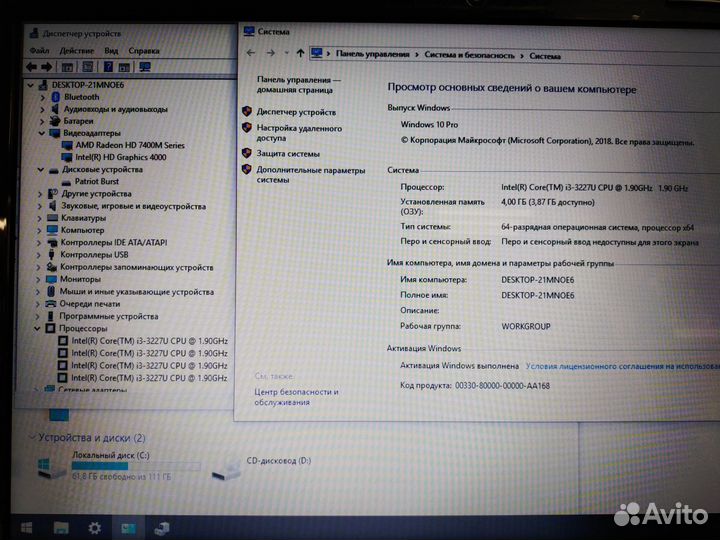720x540 pixels.
Task: Click the Очереди печати printer icon
Action: [x=51, y=304]
